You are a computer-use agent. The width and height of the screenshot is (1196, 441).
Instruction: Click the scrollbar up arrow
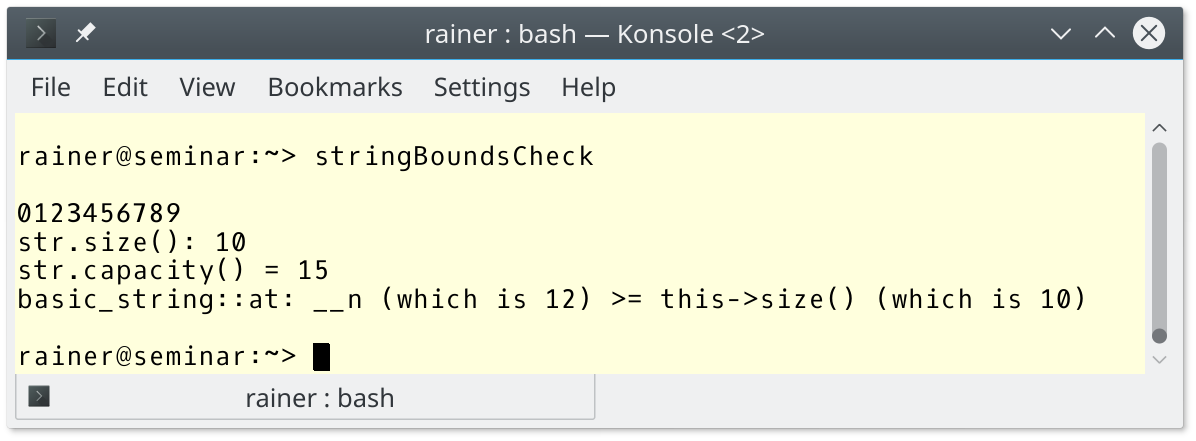1160,128
